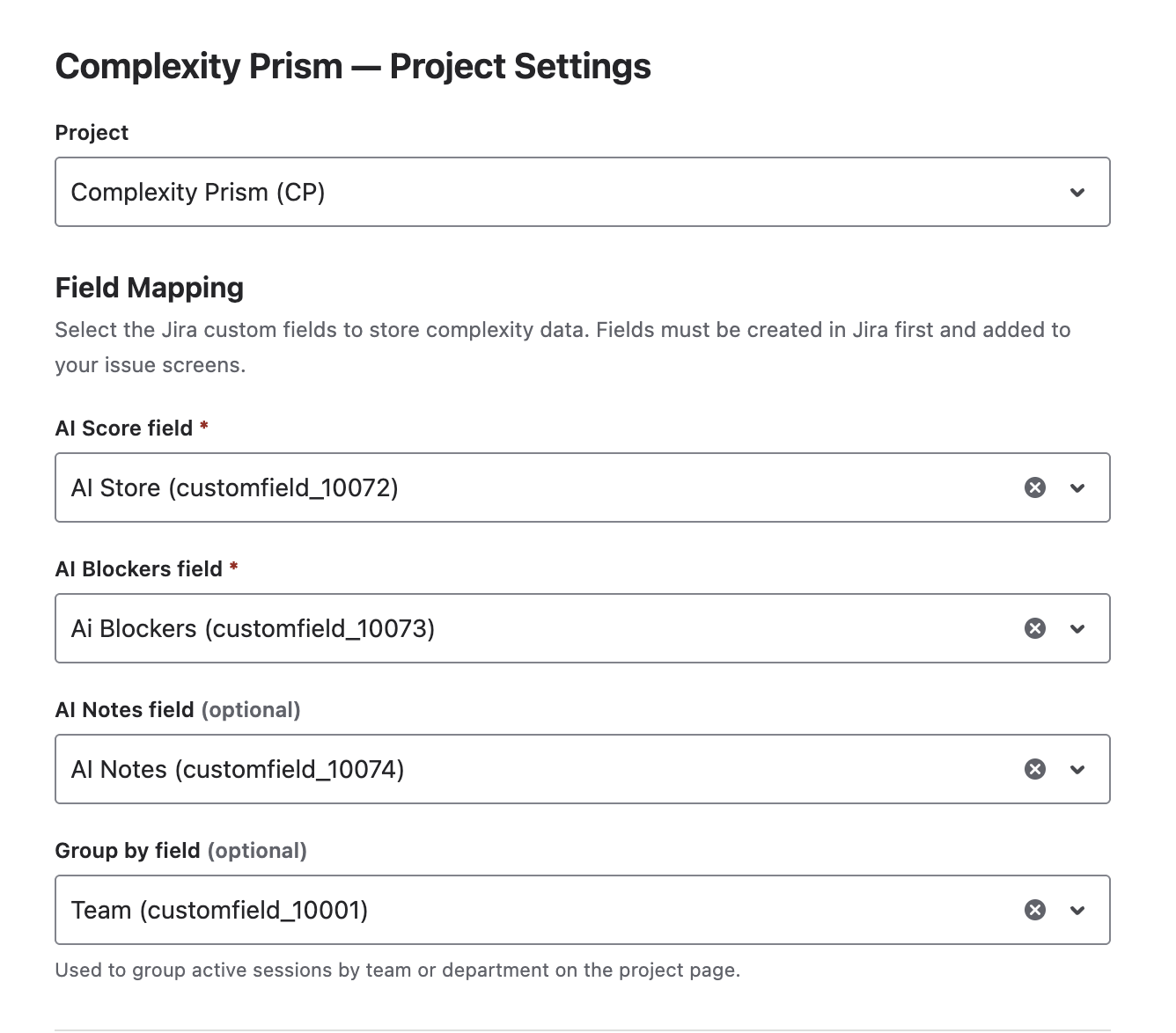Click the Field Mapping section heading
The height and width of the screenshot is (1033, 1176).
[149, 287]
